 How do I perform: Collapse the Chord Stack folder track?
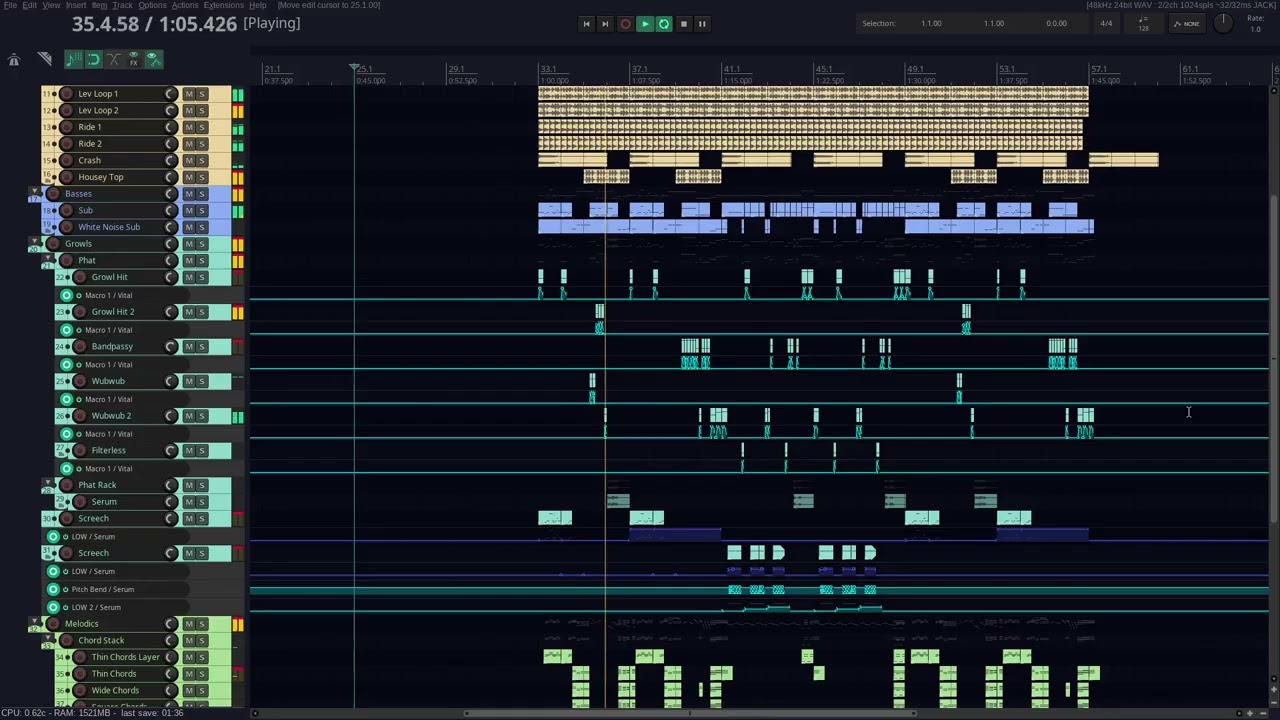(48, 637)
